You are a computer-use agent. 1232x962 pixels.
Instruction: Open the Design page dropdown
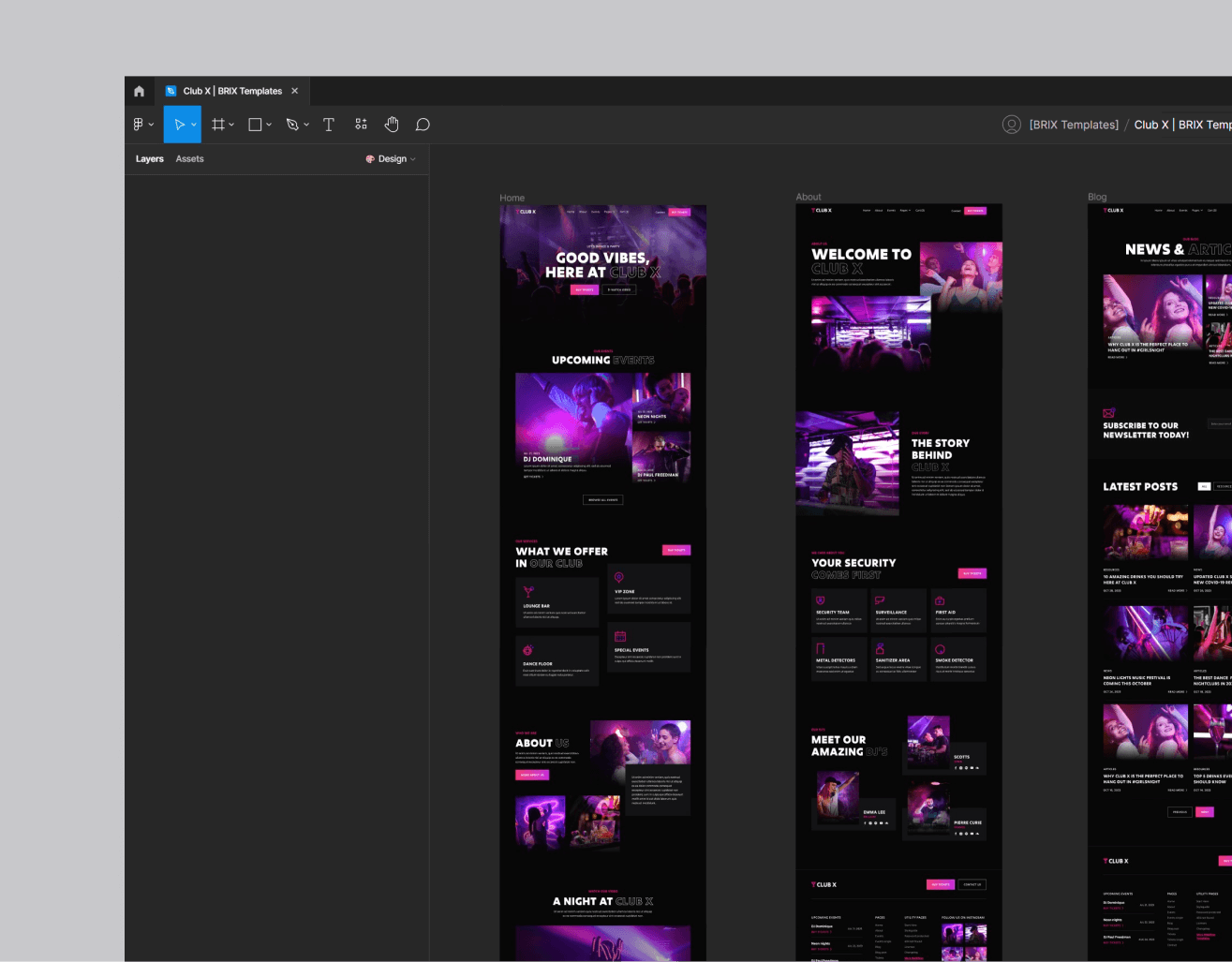(391, 159)
